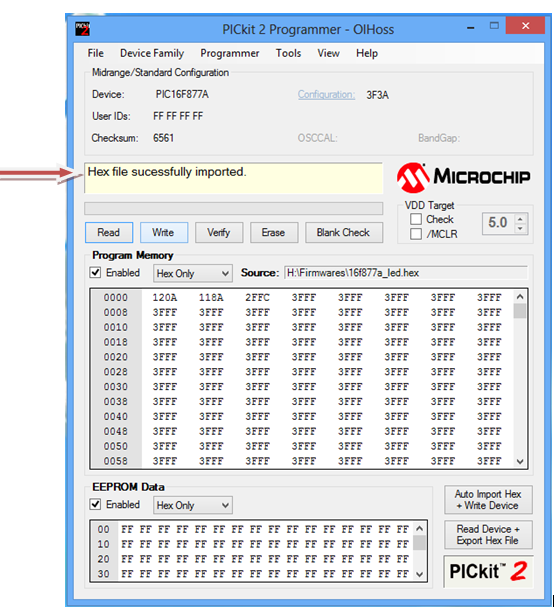Toggle the VDD Target Check checkbox
The height and width of the screenshot is (608, 554).
(416, 219)
